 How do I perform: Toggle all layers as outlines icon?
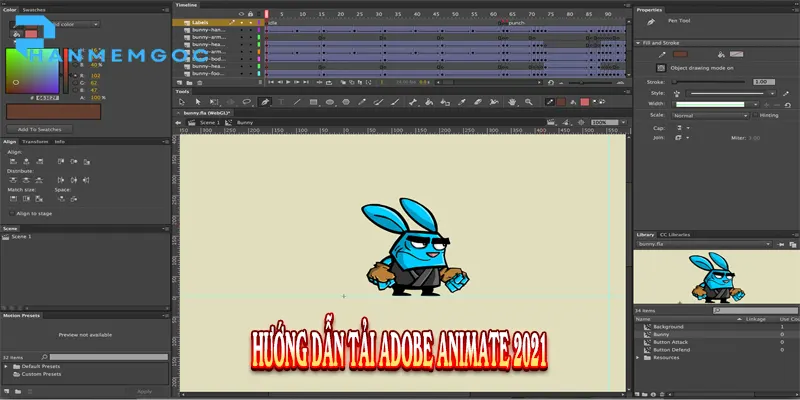259,14
